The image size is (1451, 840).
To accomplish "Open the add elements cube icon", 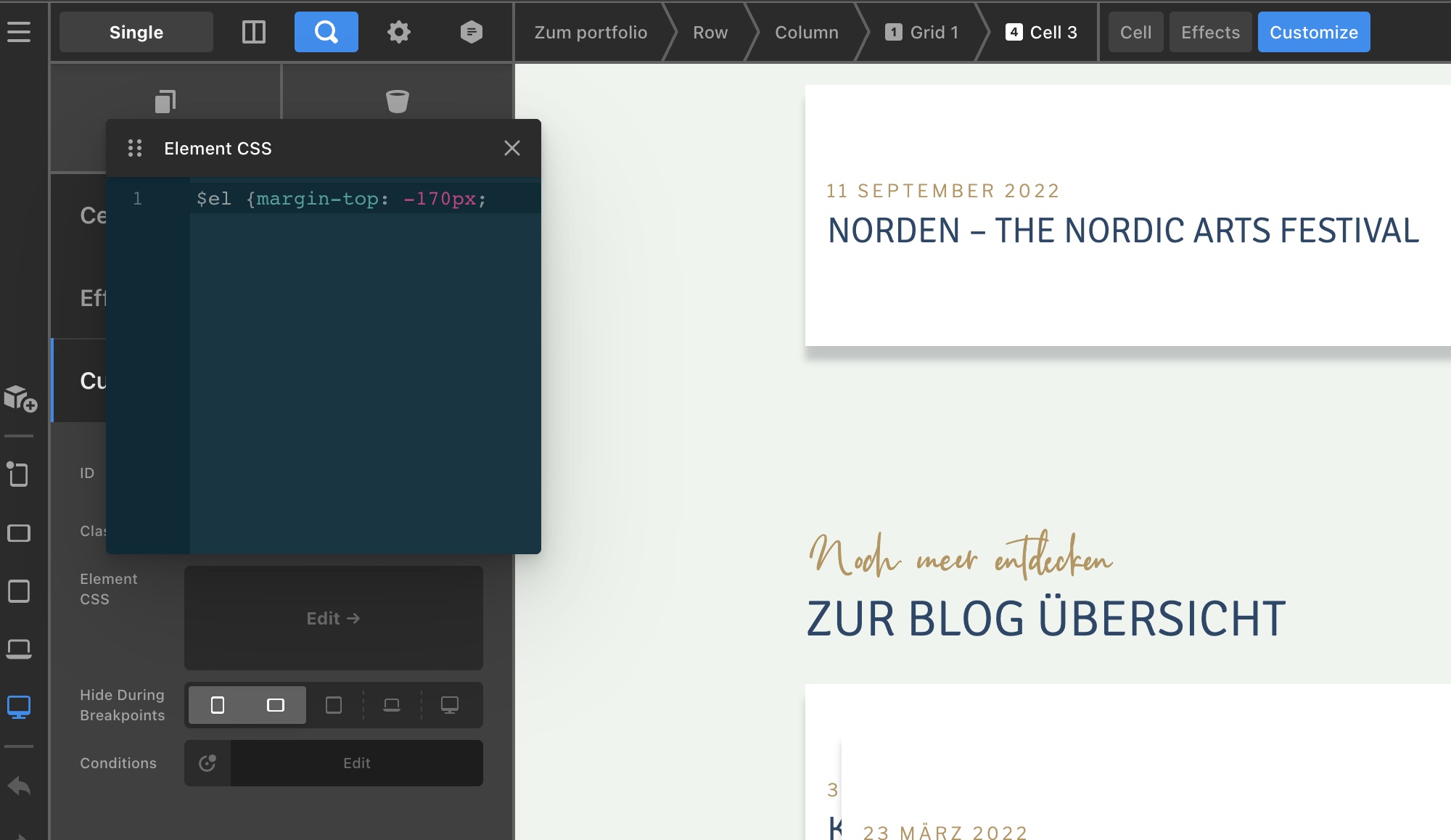I will pyautogui.click(x=20, y=398).
